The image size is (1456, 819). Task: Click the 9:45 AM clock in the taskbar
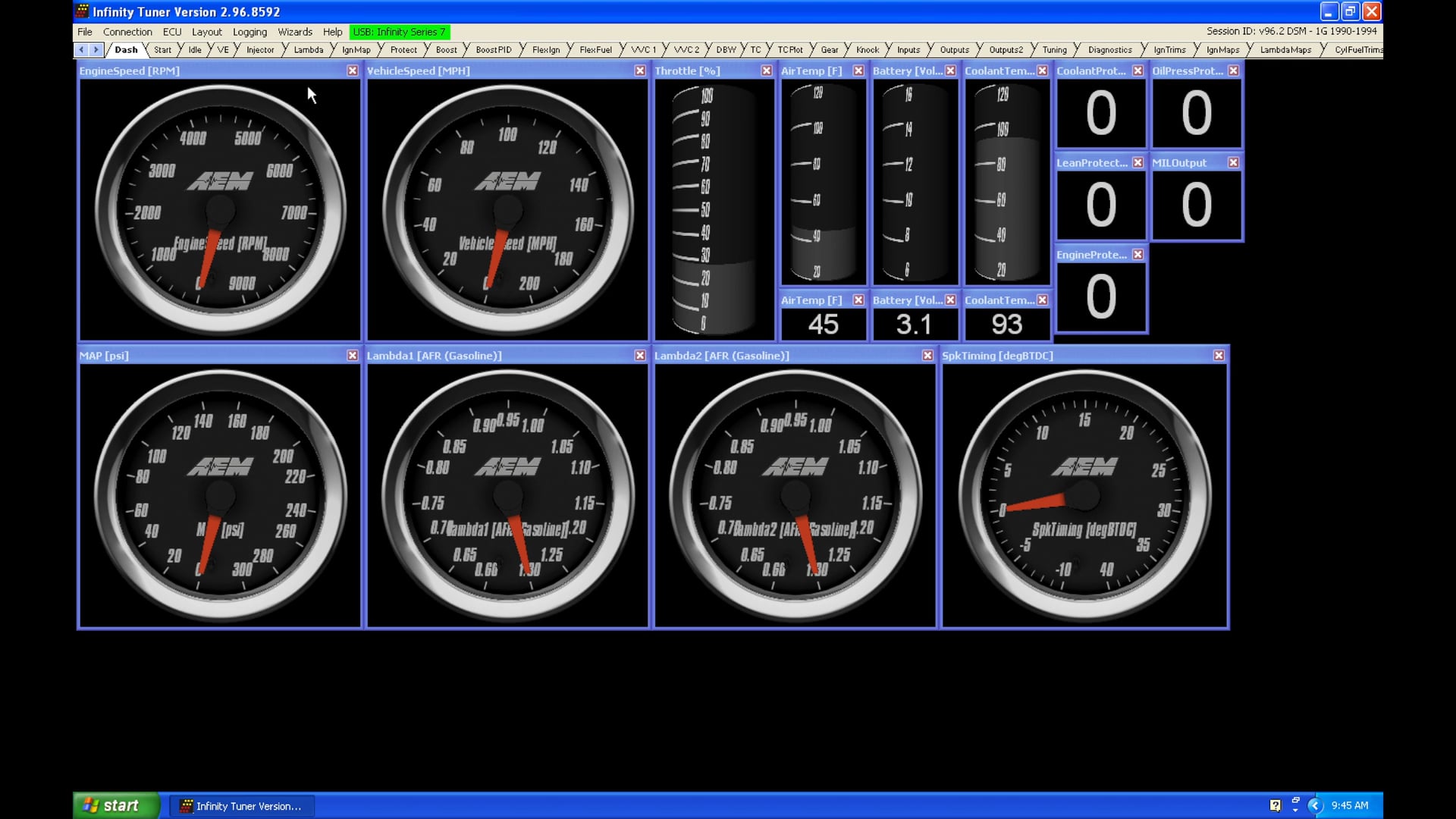tap(1348, 805)
